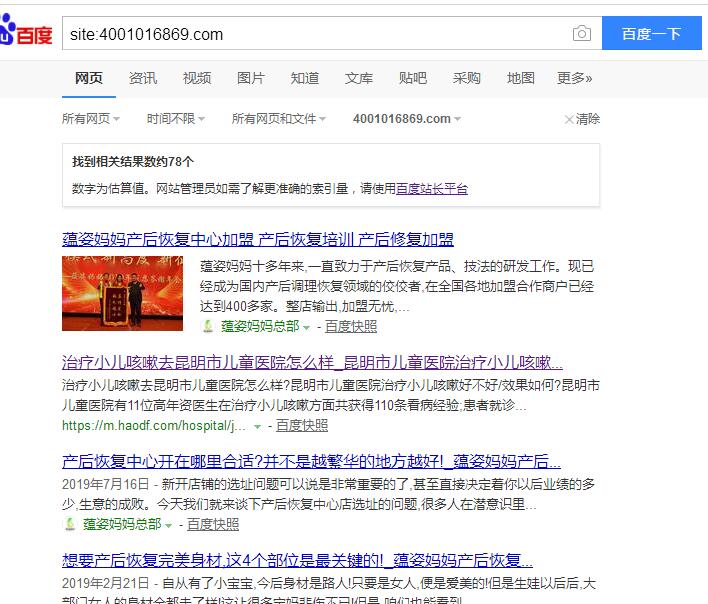Open result 治疗小儿咳嗽去昆明市儿童医院怎么样
This screenshot has width=708, height=604.
[312, 362]
